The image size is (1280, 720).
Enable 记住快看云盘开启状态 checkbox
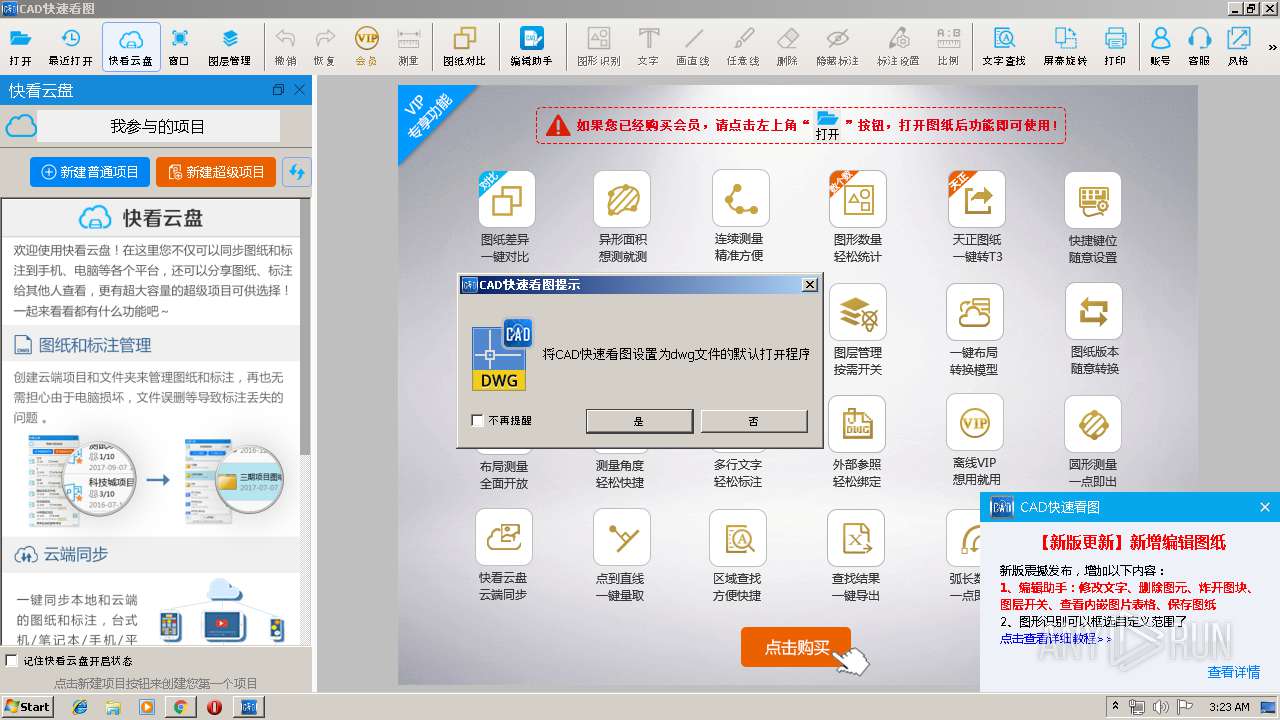pos(12,660)
